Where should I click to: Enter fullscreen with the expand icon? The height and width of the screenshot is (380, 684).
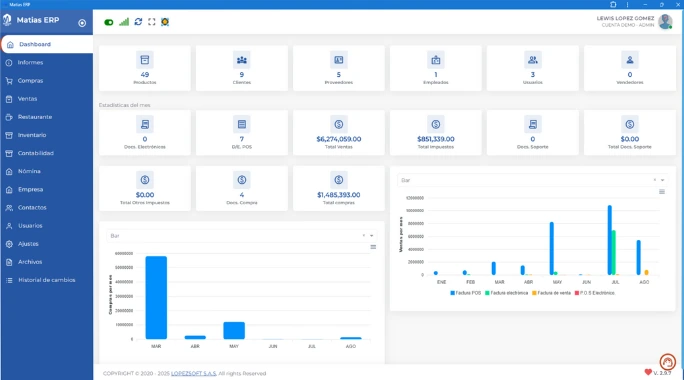(151, 22)
